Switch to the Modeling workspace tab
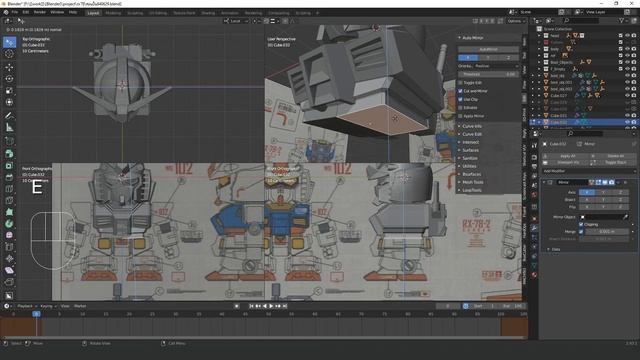Screen dimensions: 640x360 [113, 13]
